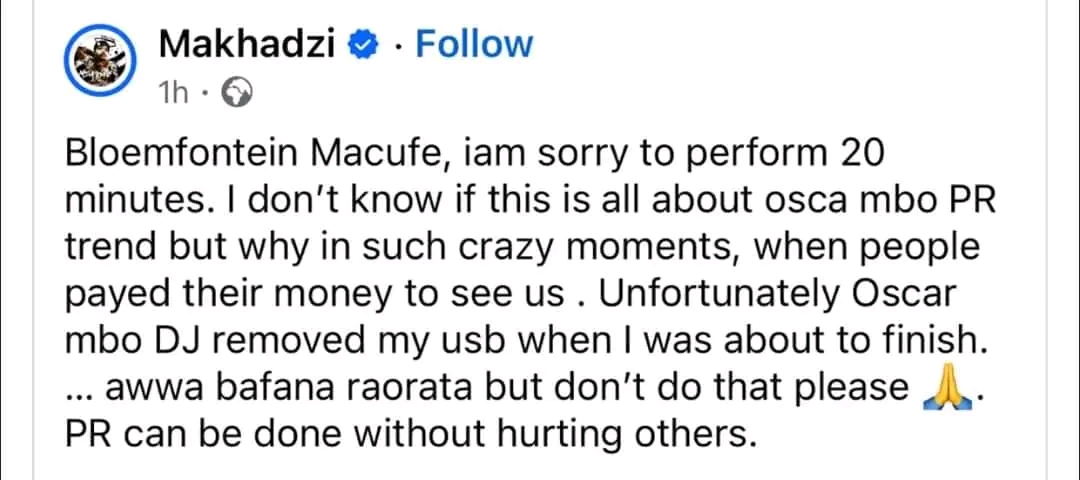The image size is (1080, 480).
Task: Click the globe public-audience icon
Action: pos(236,93)
